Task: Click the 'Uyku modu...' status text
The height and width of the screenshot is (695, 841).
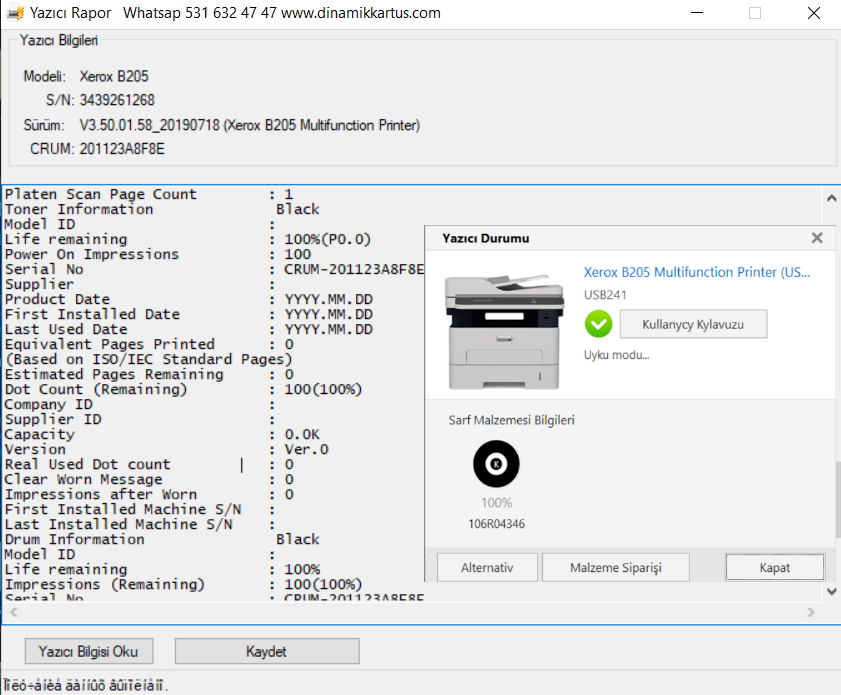Action: 616,355
